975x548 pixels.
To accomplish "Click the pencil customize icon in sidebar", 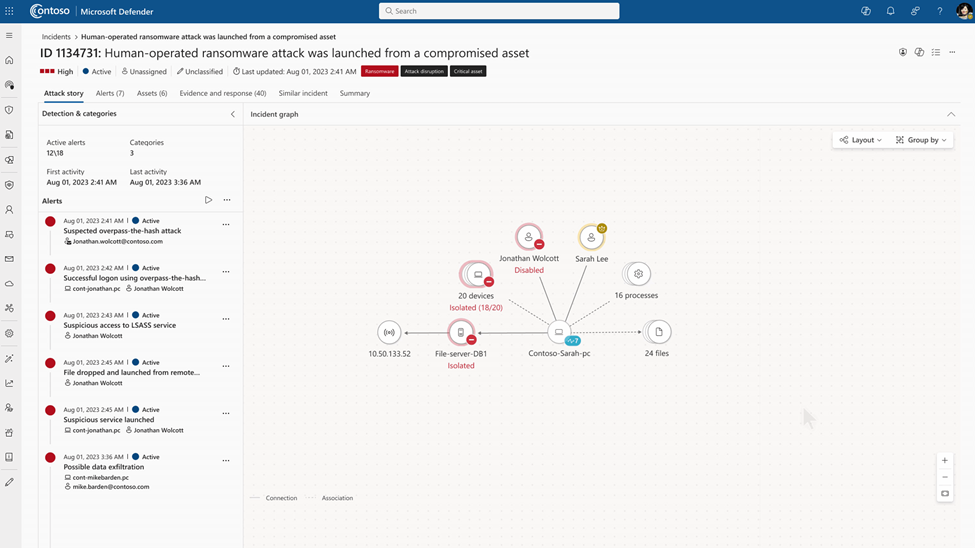I will (x=9, y=482).
